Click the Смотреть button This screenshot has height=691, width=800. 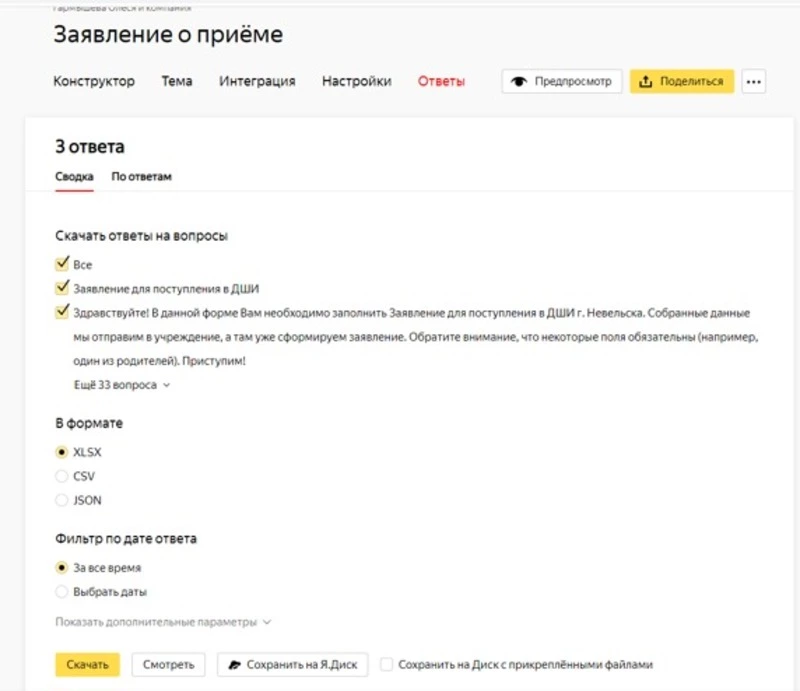click(x=168, y=664)
